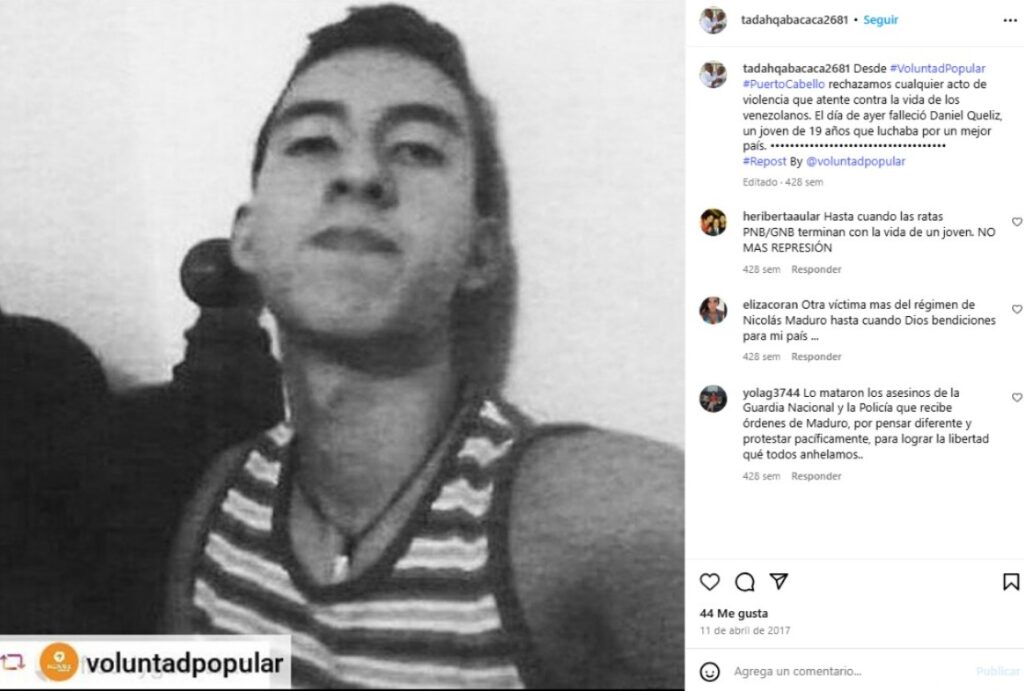This screenshot has height=691, width=1024.
Task: Share the post via the paper plane icon
Action: pos(778,581)
